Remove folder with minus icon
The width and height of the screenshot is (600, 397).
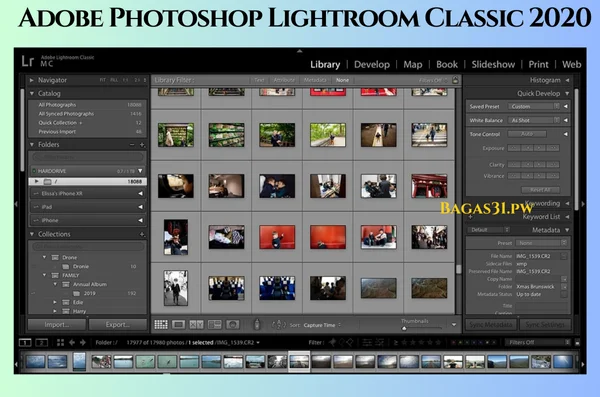pos(132,145)
